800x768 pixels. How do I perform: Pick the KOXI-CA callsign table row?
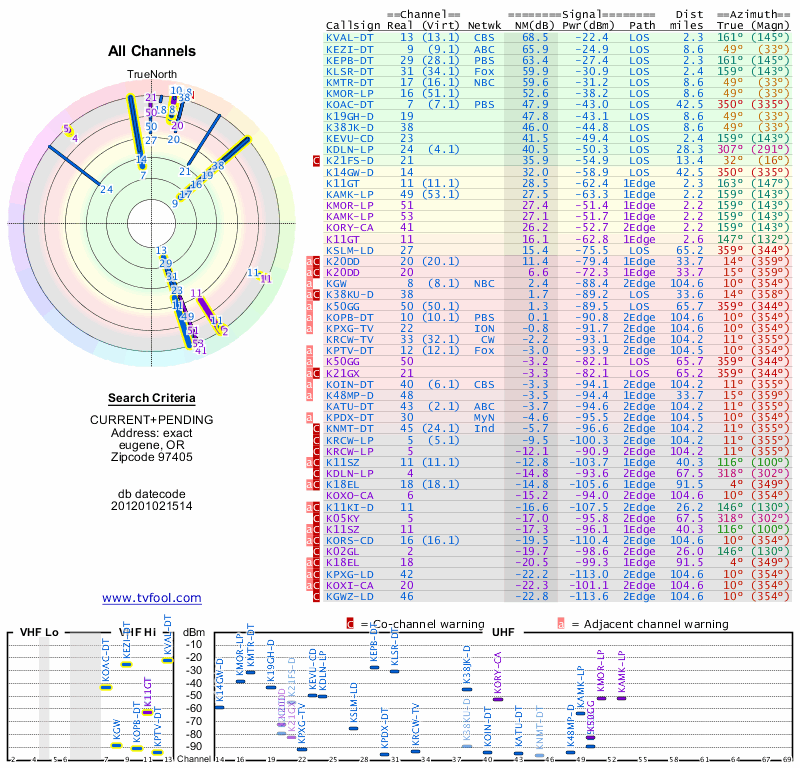coord(559,585)
